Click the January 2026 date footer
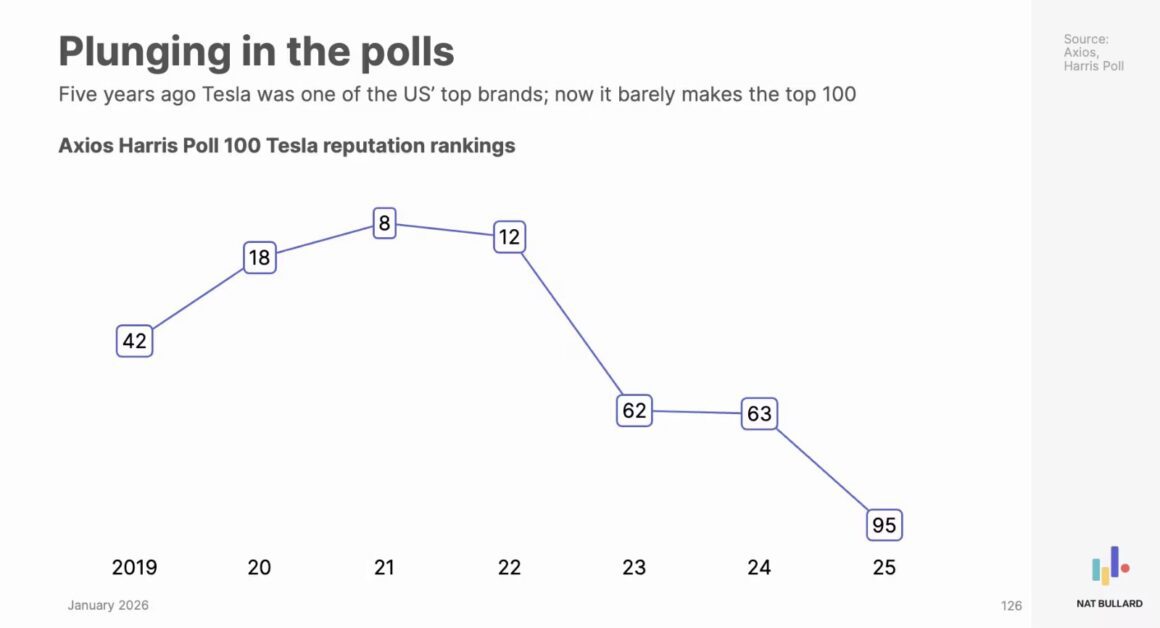The width and height of the screenshot is (1160, 628). click(108, 606)
